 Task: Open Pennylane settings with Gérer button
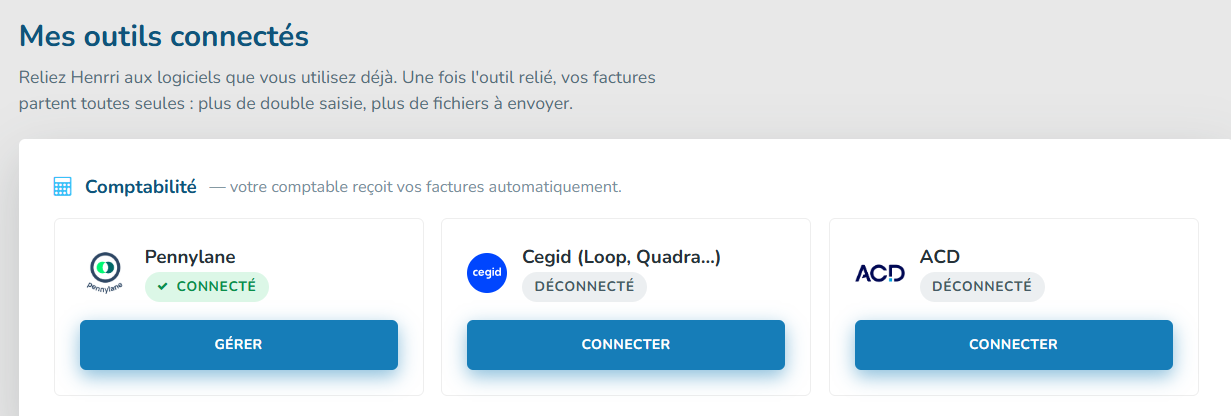[239, 345]
